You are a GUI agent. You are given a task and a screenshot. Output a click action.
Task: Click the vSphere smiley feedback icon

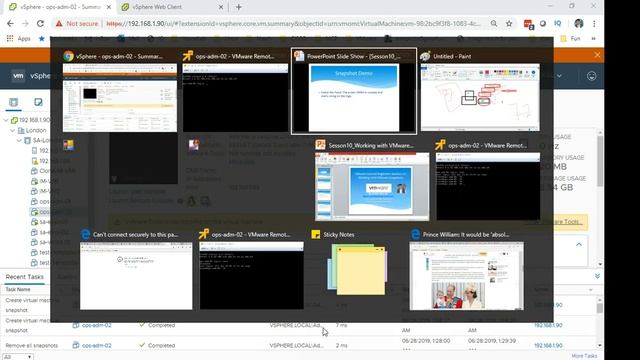click(x=591, y=76)
